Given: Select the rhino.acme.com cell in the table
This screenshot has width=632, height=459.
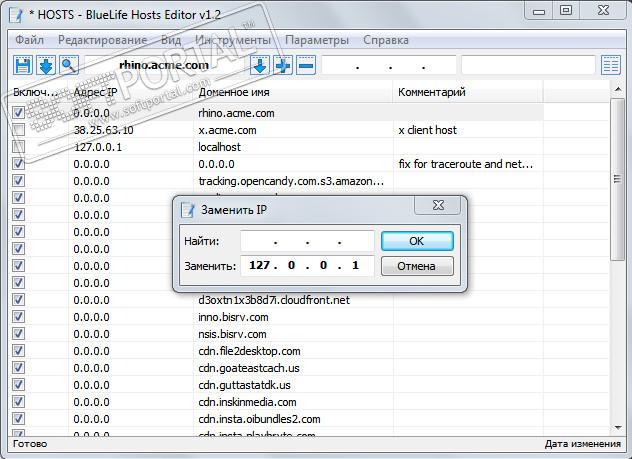Looking at the screenshot, I should (236, 113).
